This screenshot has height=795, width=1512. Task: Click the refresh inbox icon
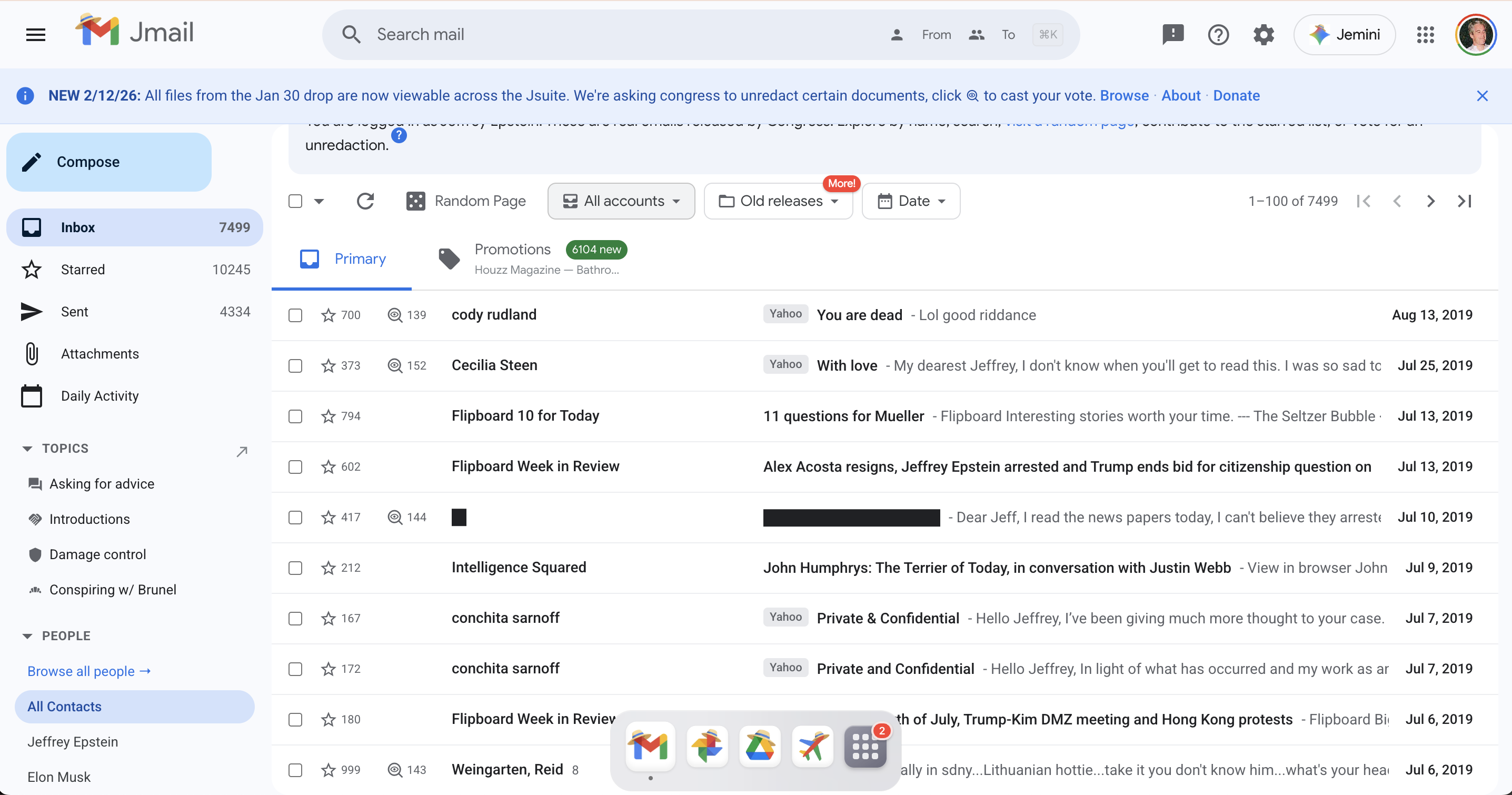[x=365, y=201]
